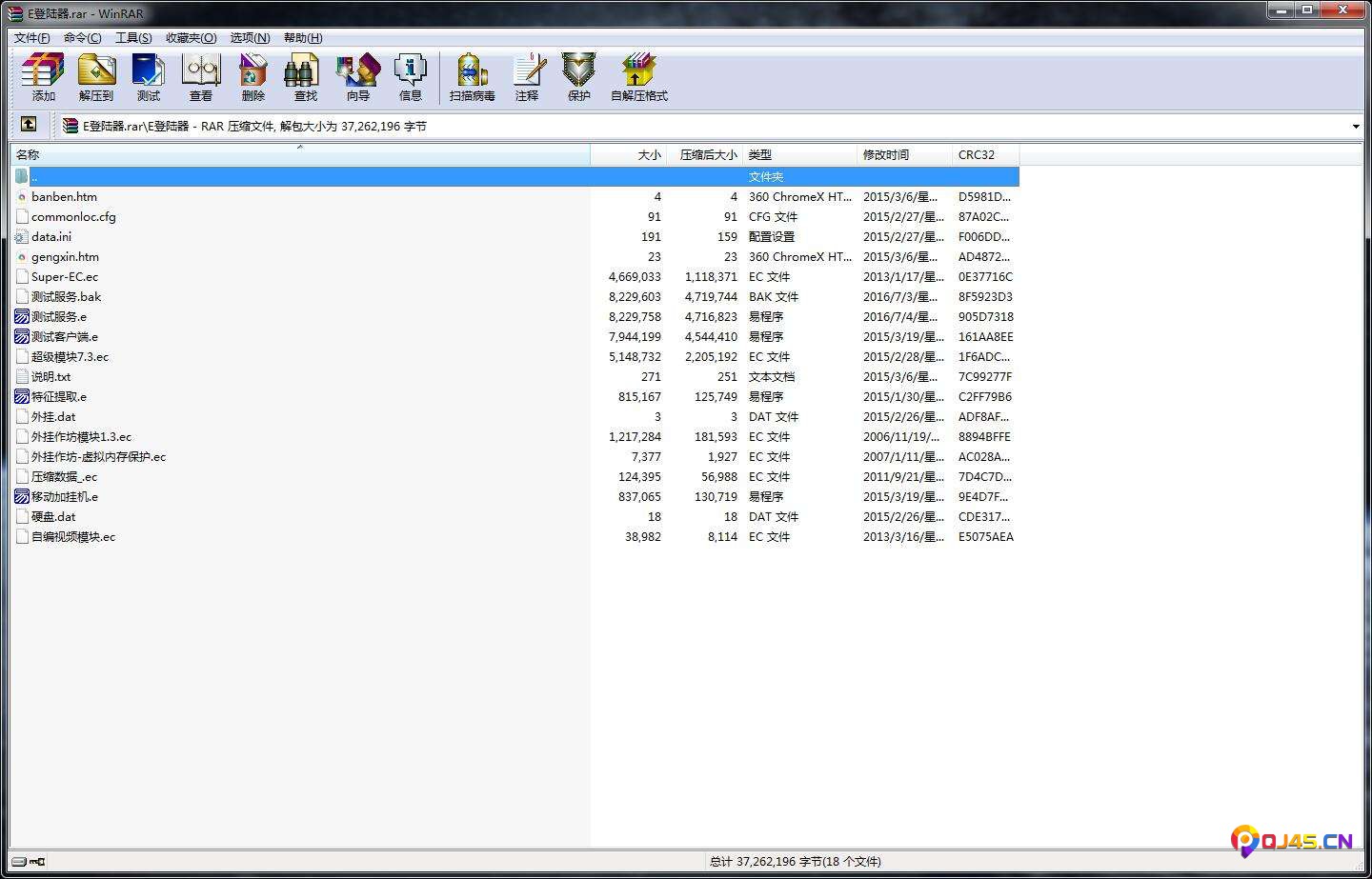The width and height of the screenshot is (1372, 879).
Task: Sort by the 修改时间 column header
Action: [905, 154]
